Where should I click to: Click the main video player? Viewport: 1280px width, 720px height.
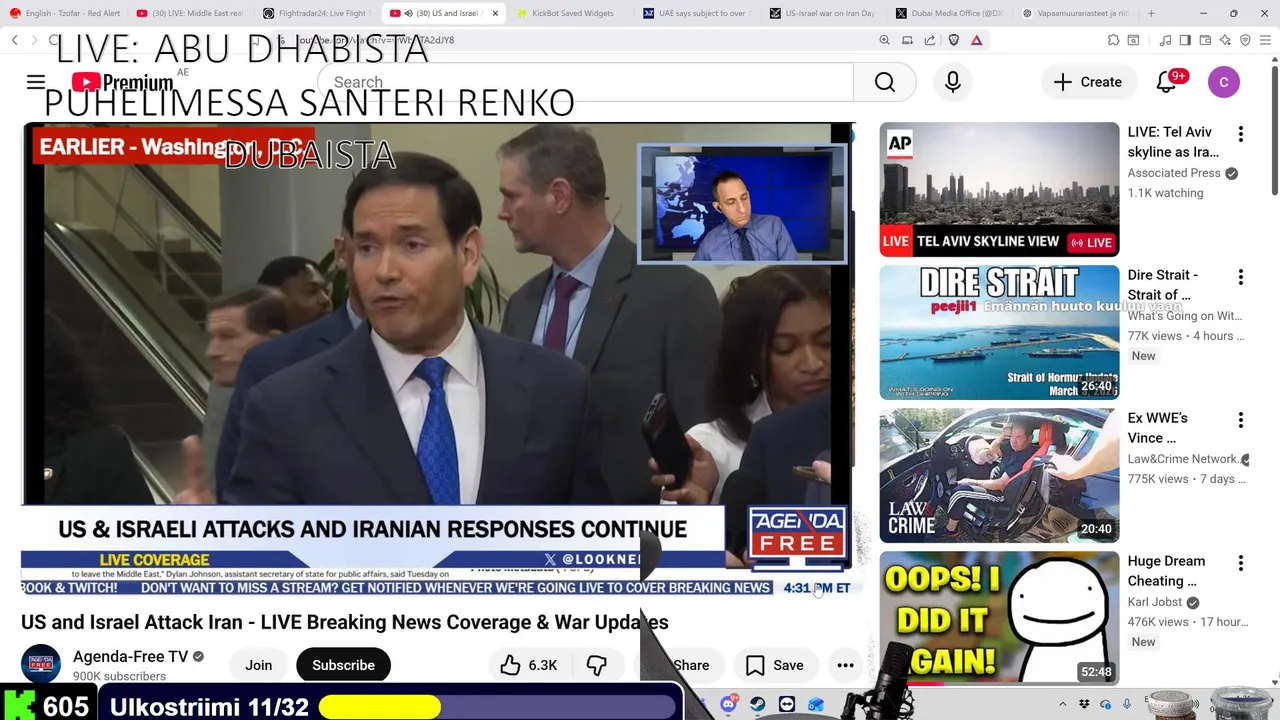[438, 358]
